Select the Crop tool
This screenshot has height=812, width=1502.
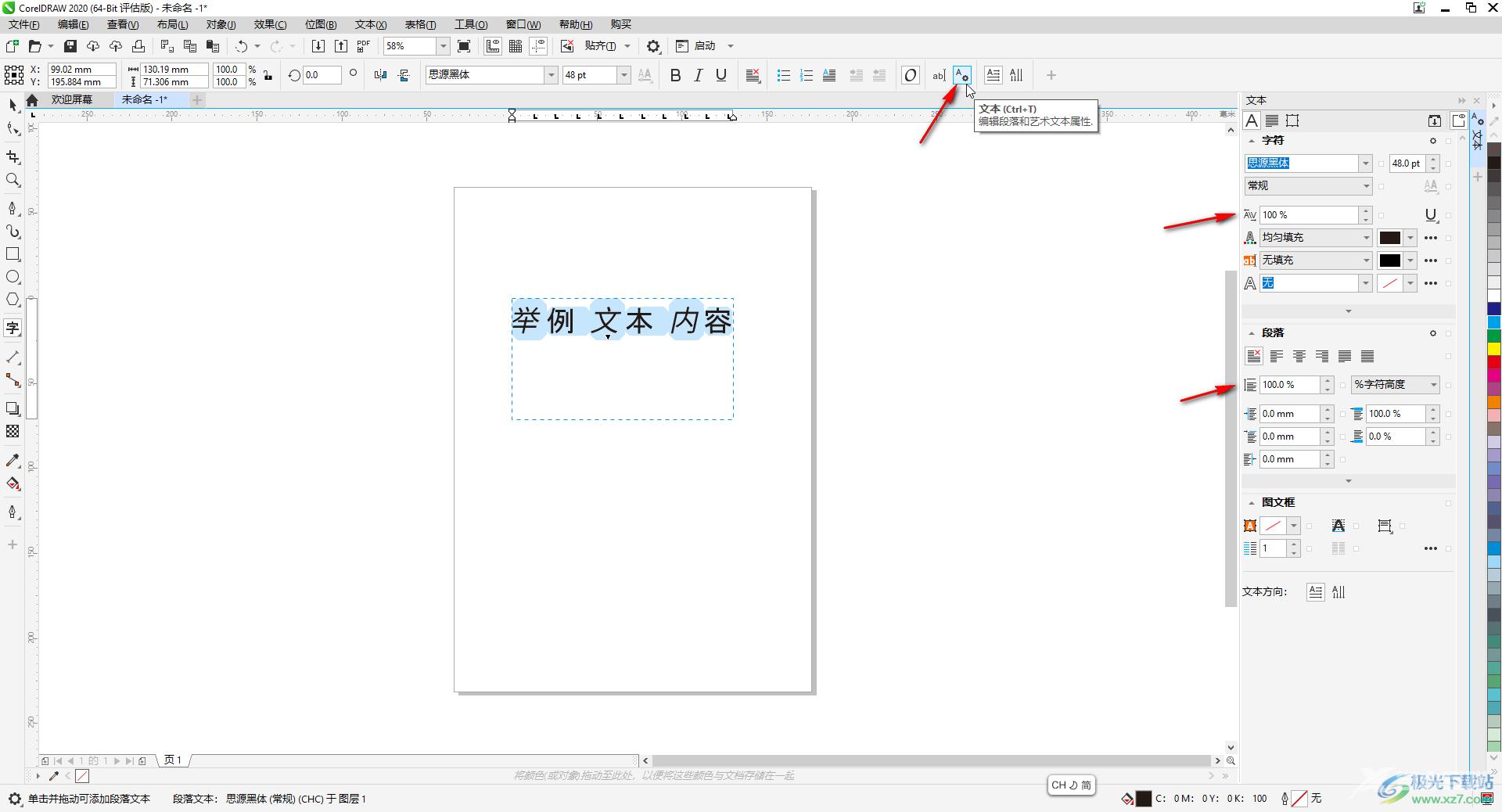coord(13,157)
